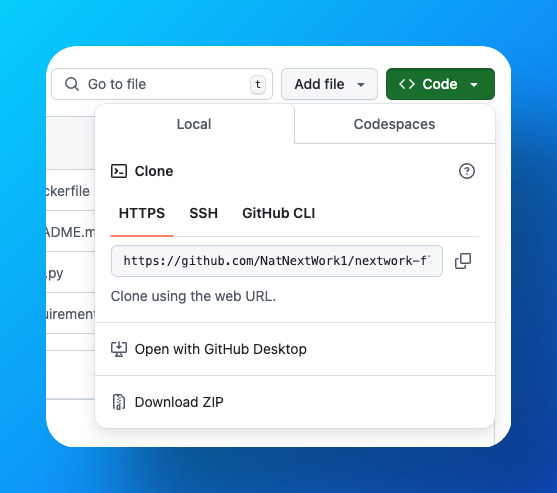Screen dimensions: 557x493
Task: Open the clone help question mark icon
Action: tap(466, 171)
